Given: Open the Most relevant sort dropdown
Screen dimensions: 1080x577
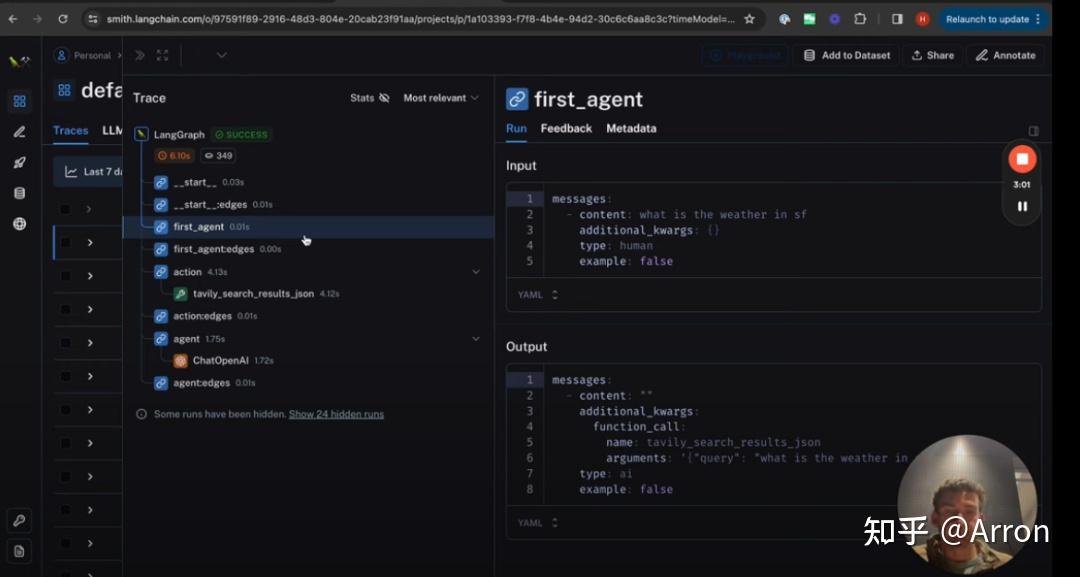Looking at the screenshot, I should pyautogui.click(x=438, y=97).
